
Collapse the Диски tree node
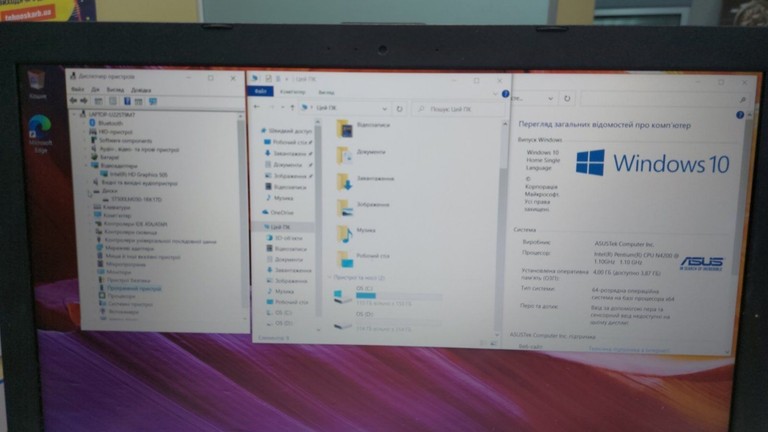click(x=90, y=192)
